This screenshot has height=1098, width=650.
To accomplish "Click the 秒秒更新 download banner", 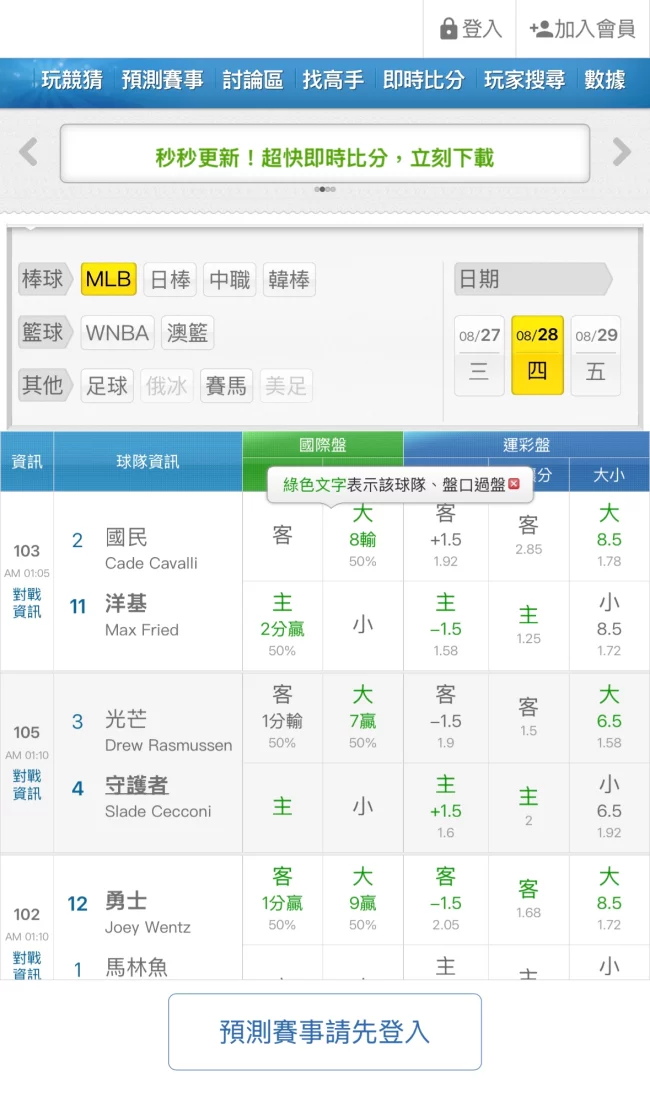I will click(x=324, y=151).
